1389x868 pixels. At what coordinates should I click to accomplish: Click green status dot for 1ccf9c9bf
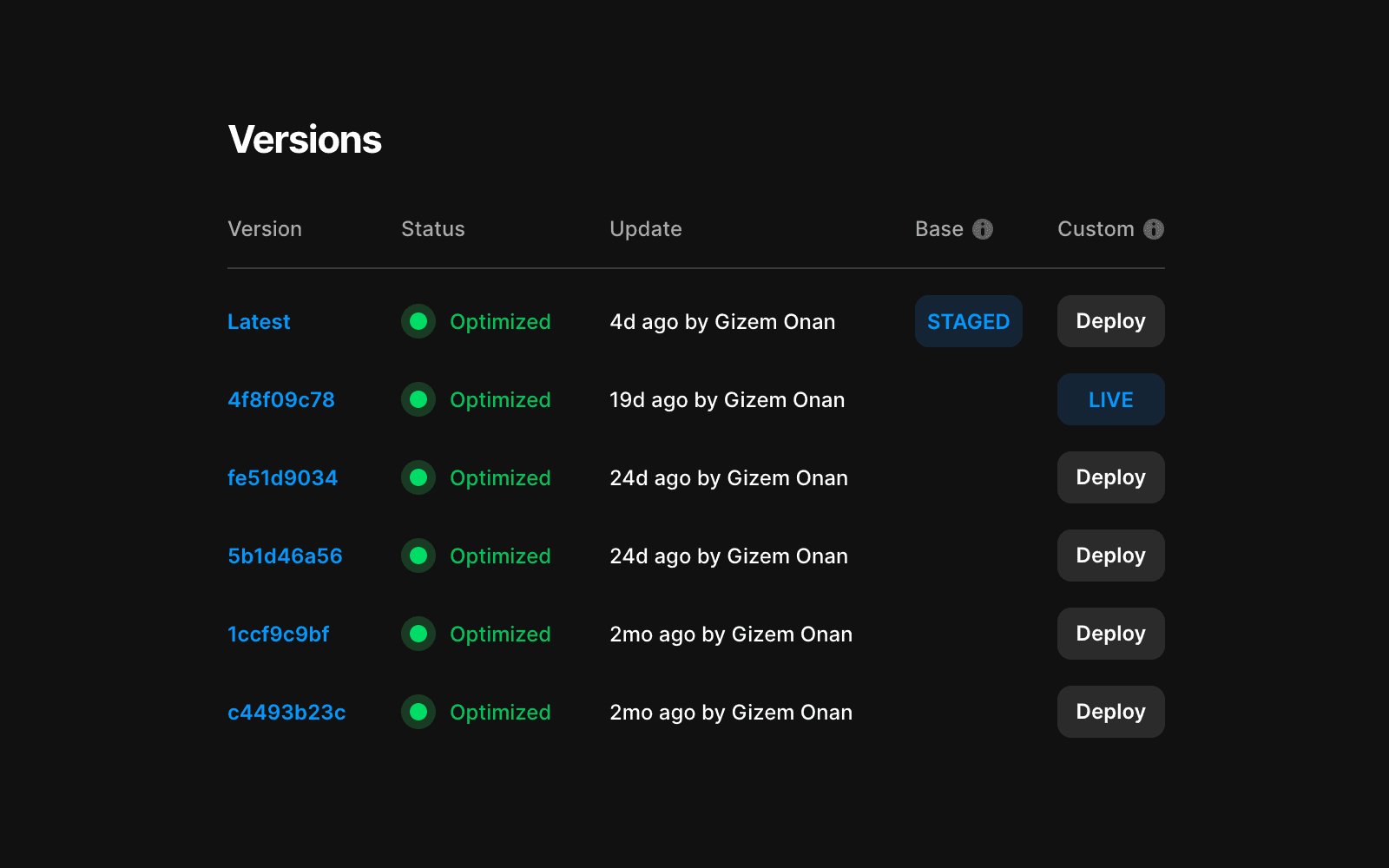click(418, 634)
